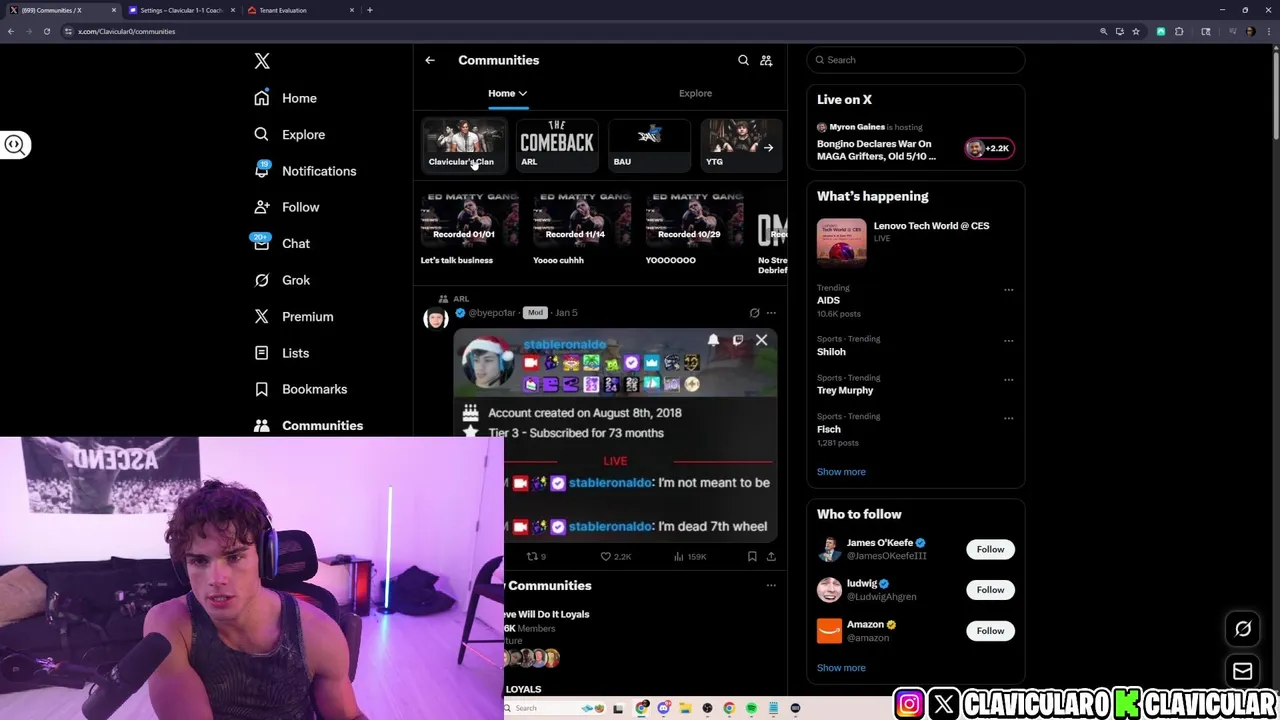The height and width of the screenshot is (720, 1280).
Task: Open the Follow sidebar item
Action: 287,207
